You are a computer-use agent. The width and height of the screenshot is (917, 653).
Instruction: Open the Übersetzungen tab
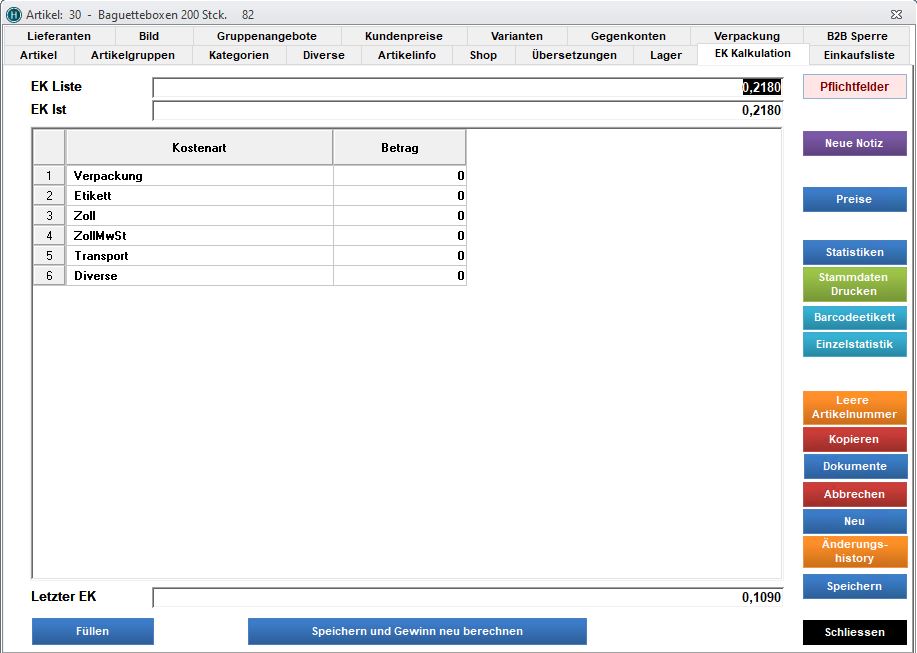574,55
